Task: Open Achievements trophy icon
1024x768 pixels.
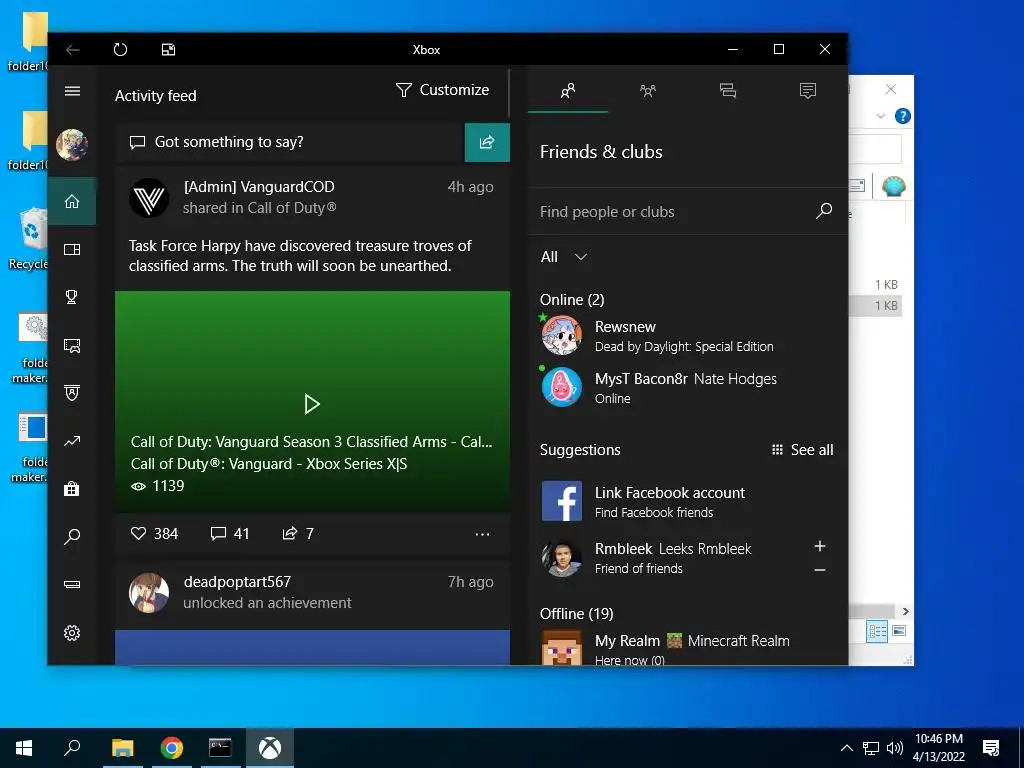Action: [72, 297]
